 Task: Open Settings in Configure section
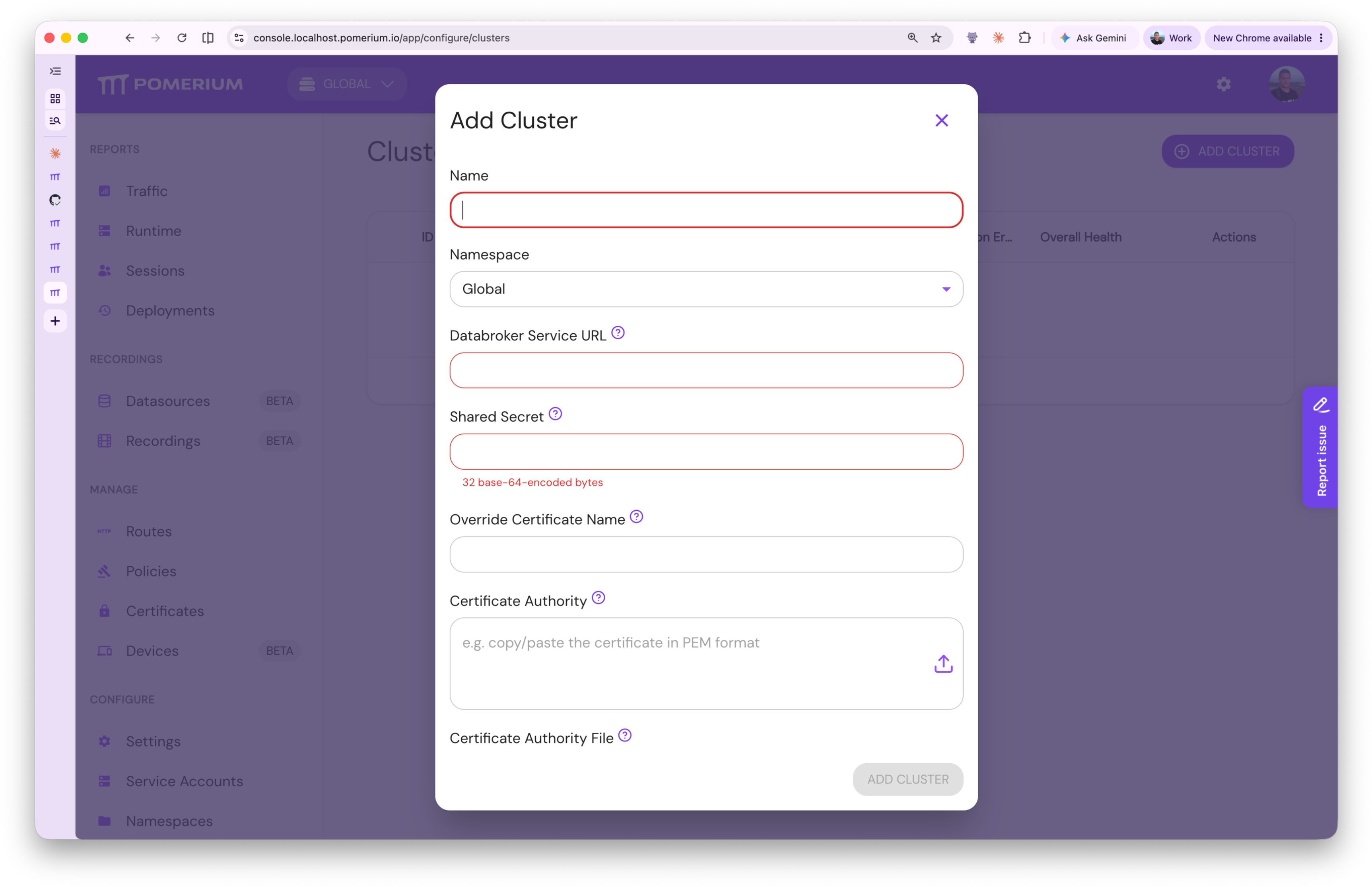coord(153,741)
